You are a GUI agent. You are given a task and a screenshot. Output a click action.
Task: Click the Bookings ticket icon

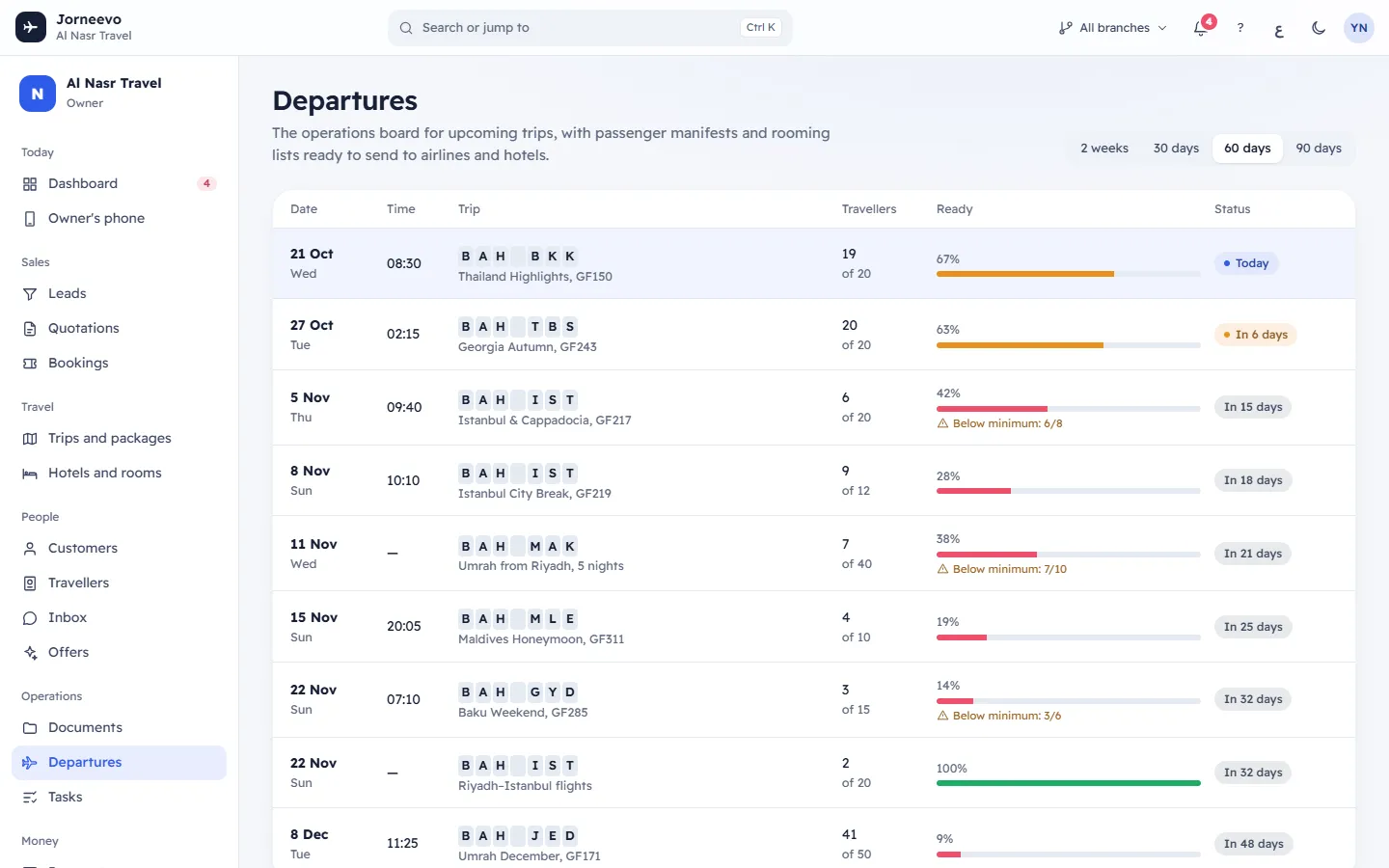point(30,364)
